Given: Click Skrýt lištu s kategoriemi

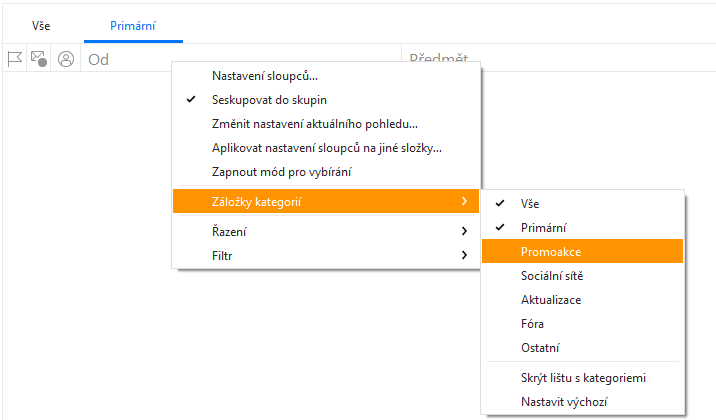Looking at the screenshot, I should [x=583, y=378].
